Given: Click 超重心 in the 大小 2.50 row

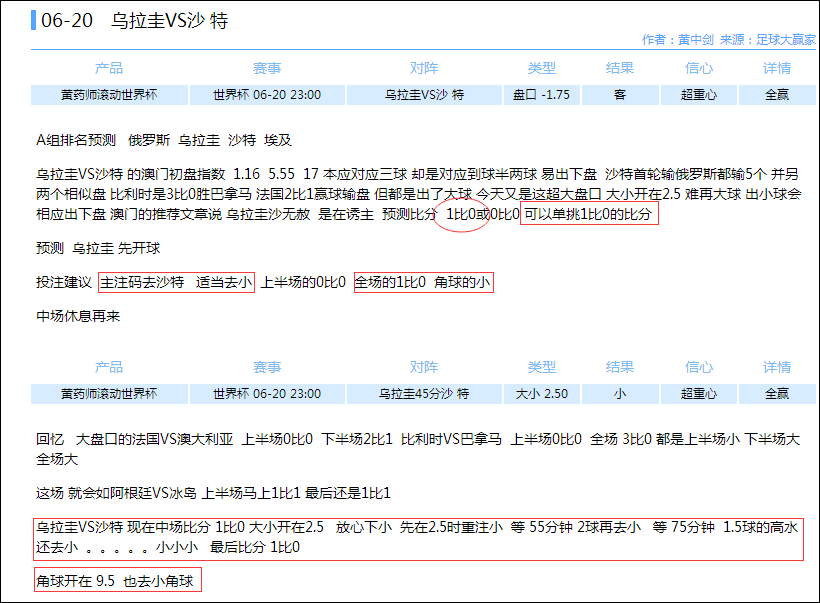Looking at the screenshot, I should point(699,394).
